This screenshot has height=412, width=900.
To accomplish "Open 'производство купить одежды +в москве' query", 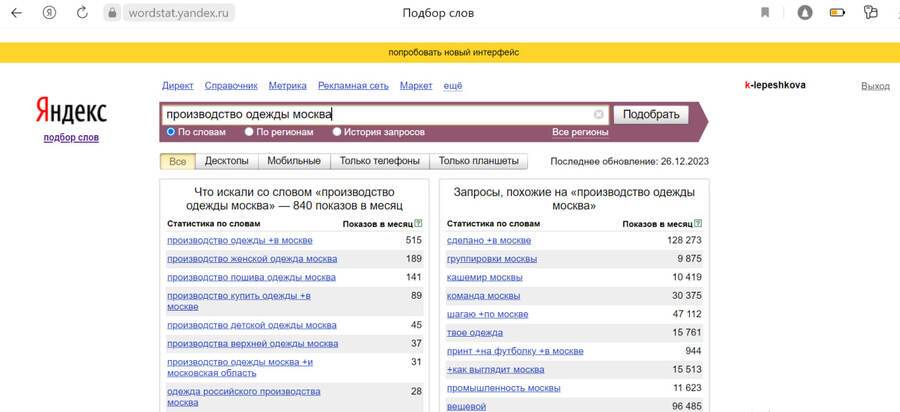I will click(x=239, y=301).
